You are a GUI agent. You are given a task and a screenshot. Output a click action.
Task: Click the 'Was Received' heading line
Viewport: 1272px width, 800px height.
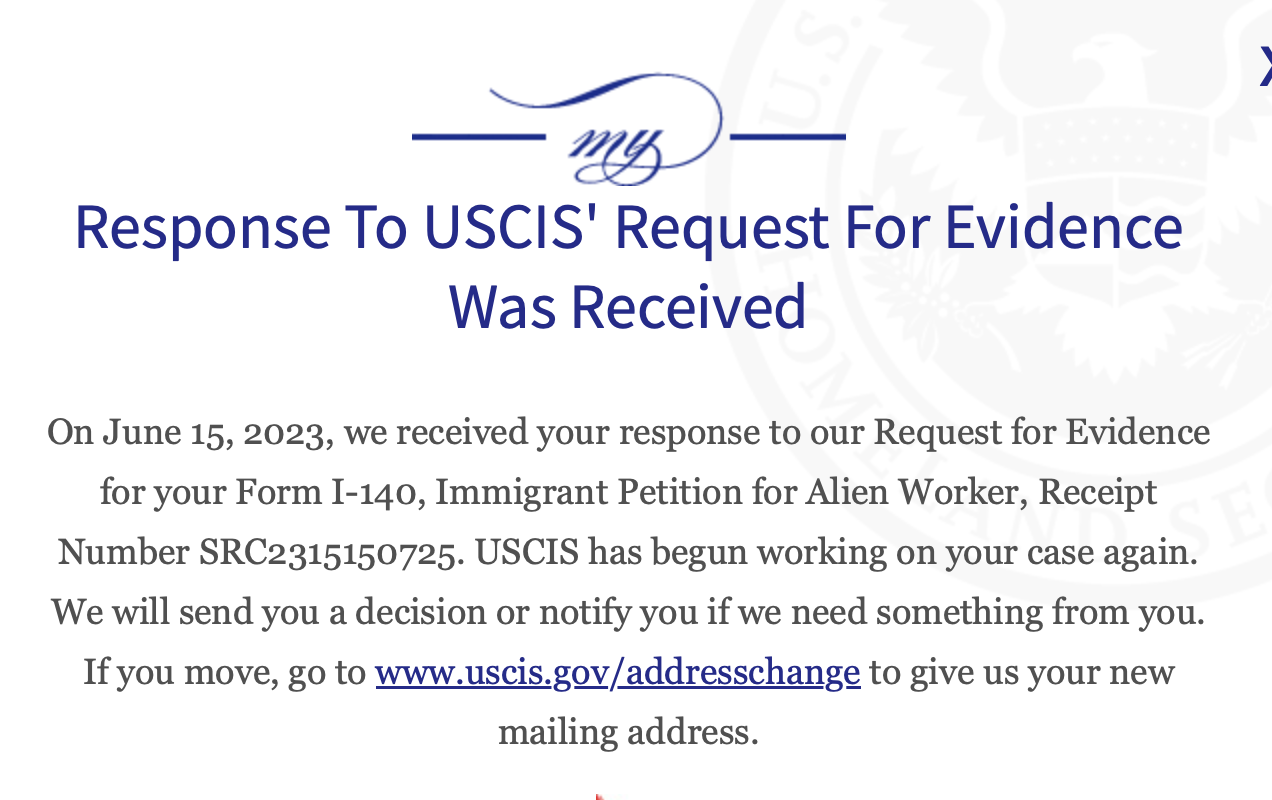[x=628, y=306]
